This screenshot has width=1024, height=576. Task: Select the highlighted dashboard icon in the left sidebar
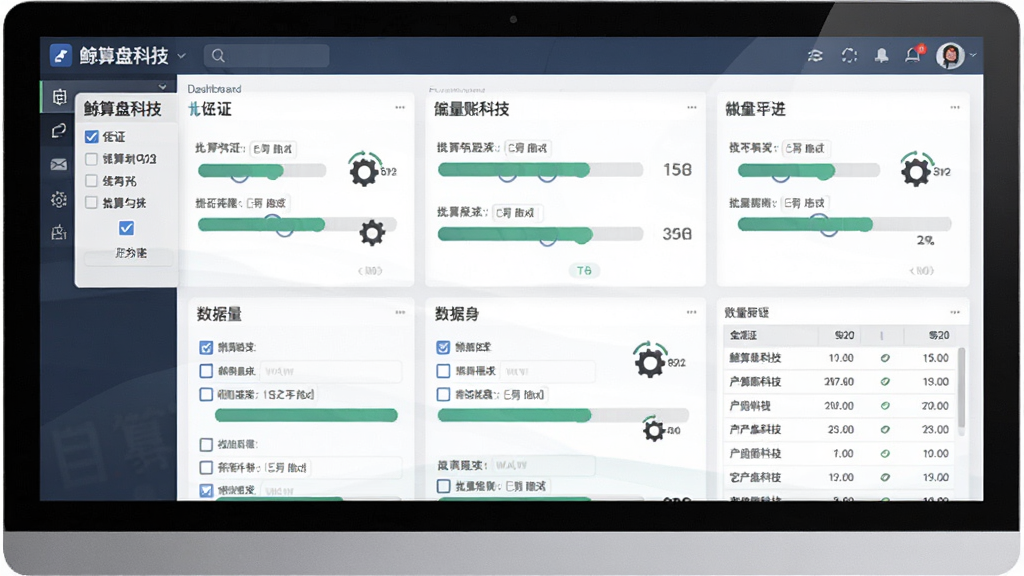[59, 97]
